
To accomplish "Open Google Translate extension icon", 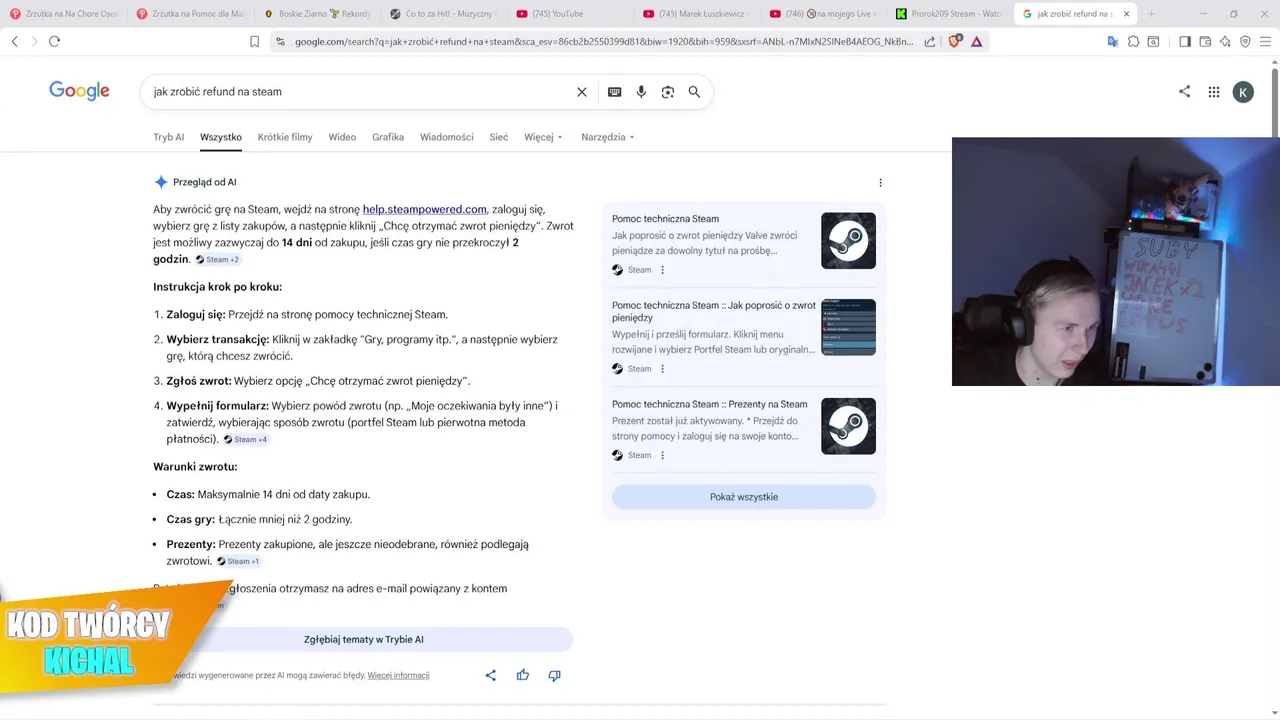I will coord(1112,41).
